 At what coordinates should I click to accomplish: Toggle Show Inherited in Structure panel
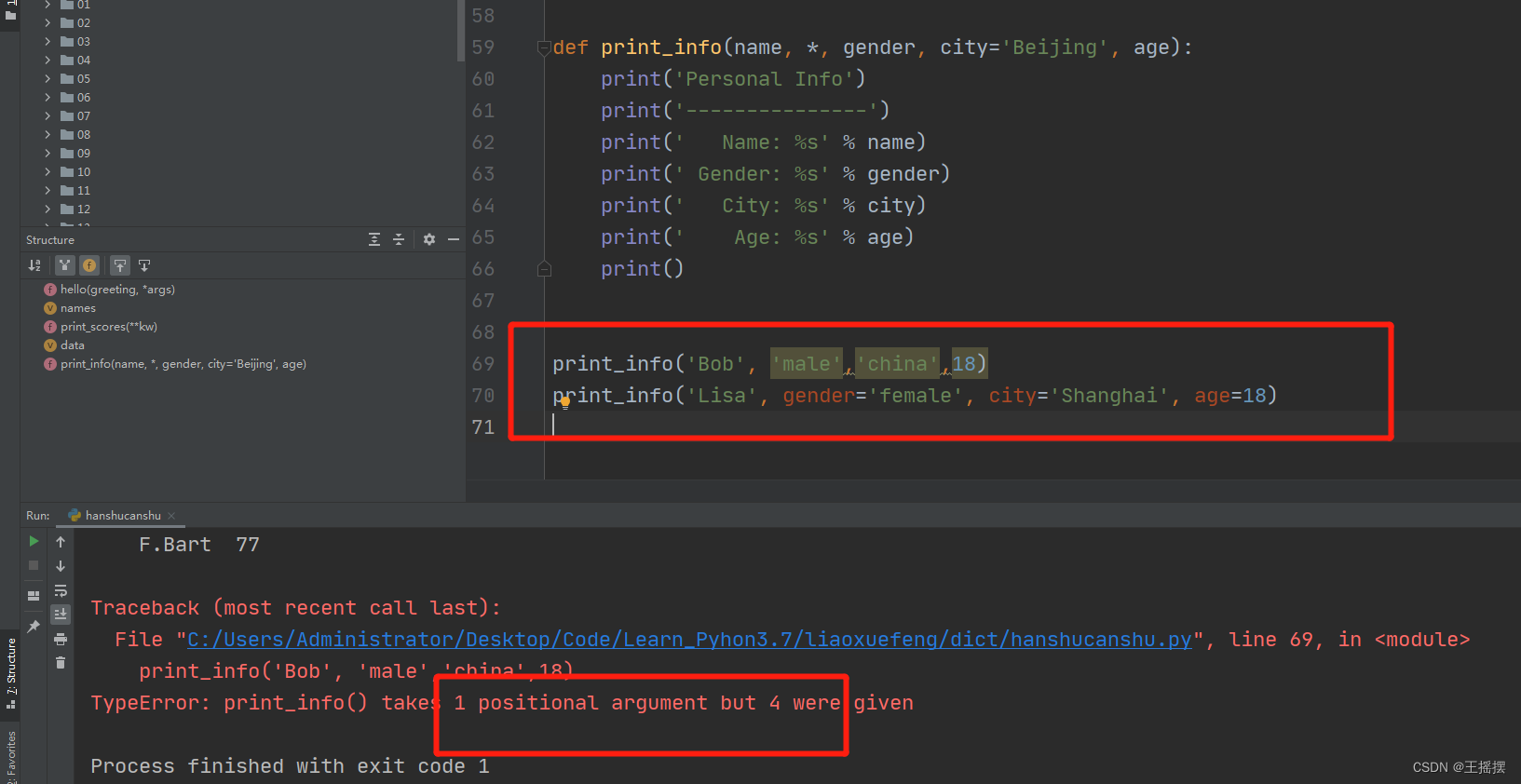click(64, 265)
